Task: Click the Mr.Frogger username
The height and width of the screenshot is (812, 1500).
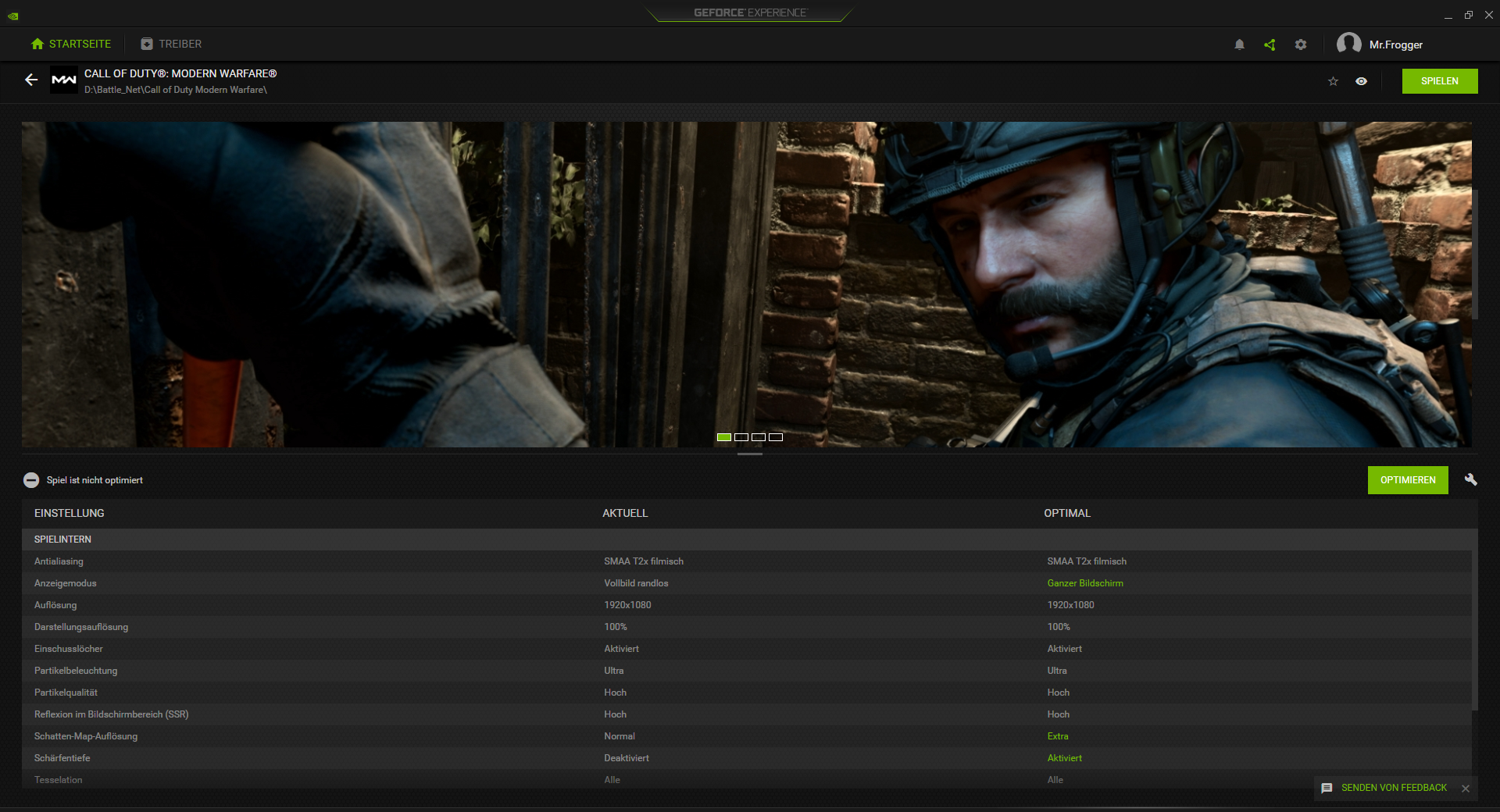Action: point(1396,45)
